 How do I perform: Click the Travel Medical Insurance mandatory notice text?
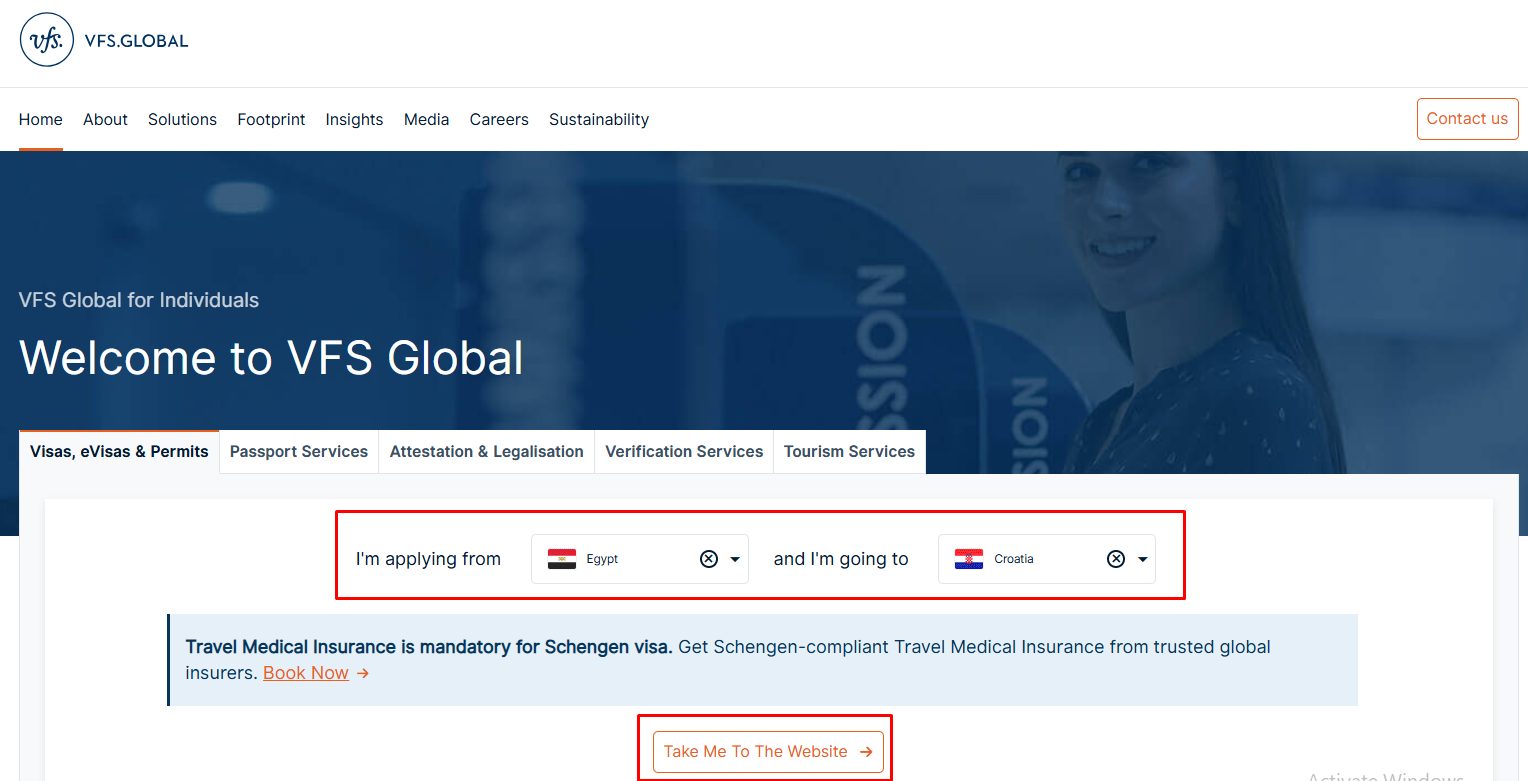click(x=429, y=647)
